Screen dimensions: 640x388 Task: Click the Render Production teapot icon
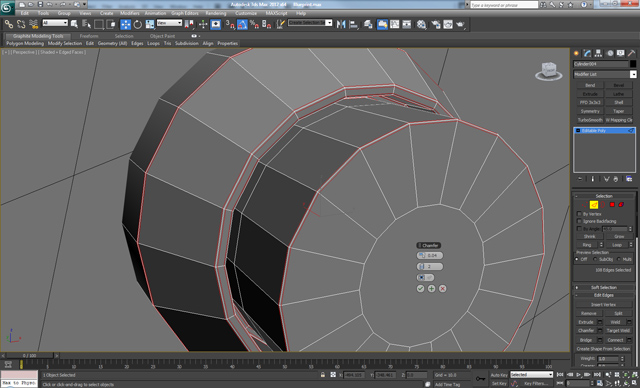tap(460, 24)
